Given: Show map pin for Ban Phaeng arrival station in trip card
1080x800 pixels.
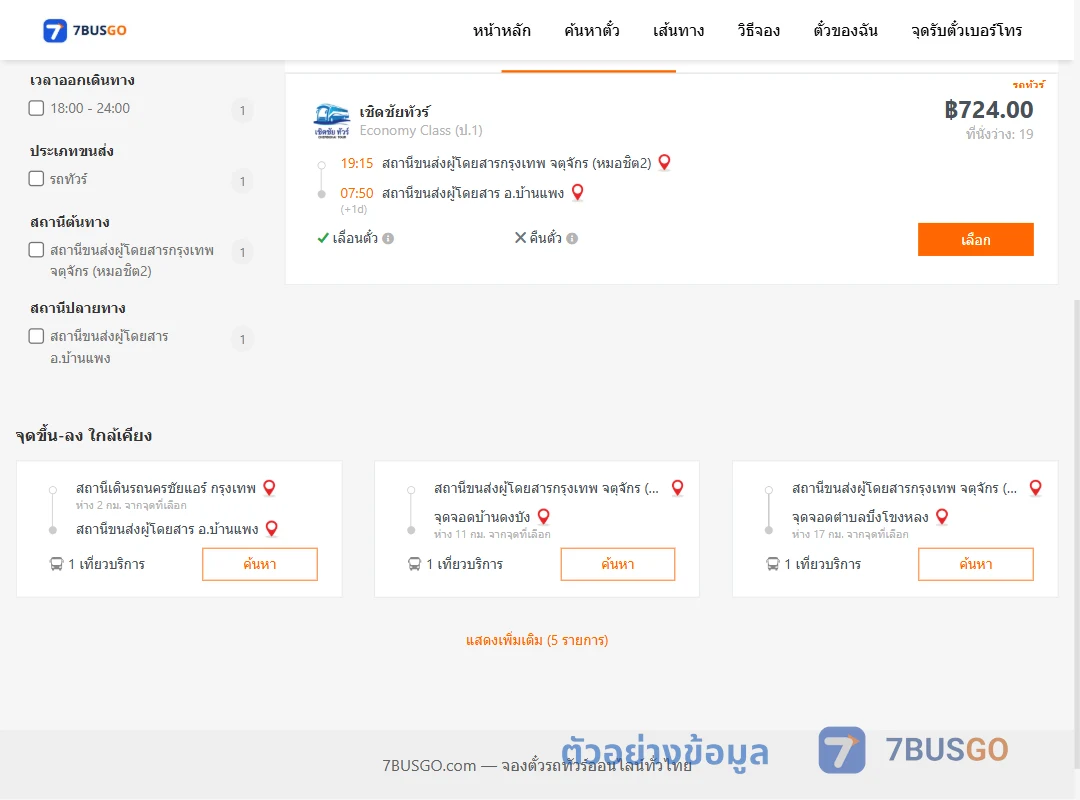Looking at the screenshot, I should click(577, 192).
